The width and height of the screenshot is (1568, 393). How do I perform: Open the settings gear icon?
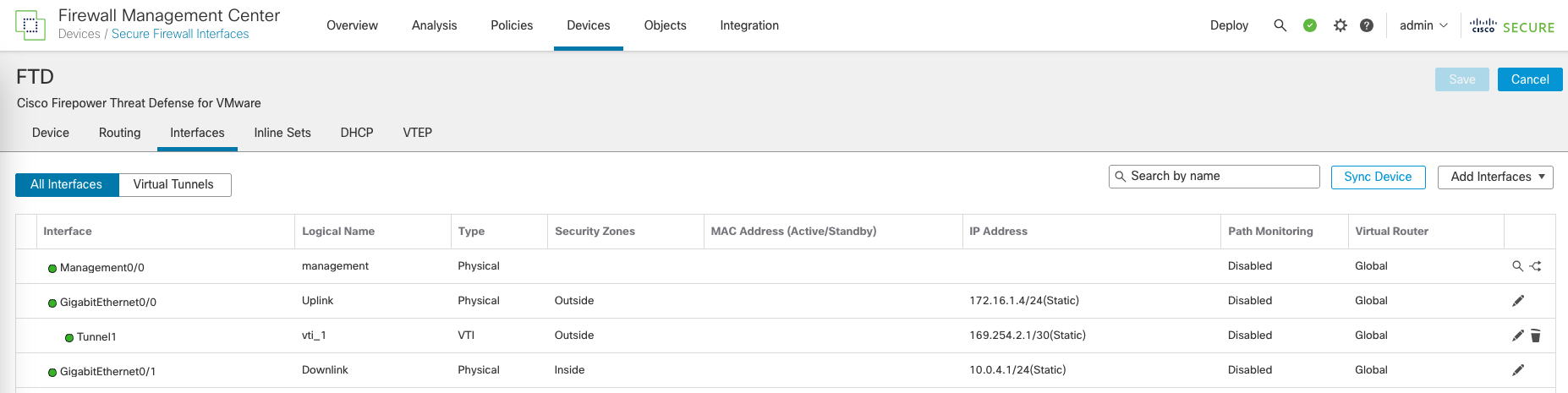[1340, 25]
